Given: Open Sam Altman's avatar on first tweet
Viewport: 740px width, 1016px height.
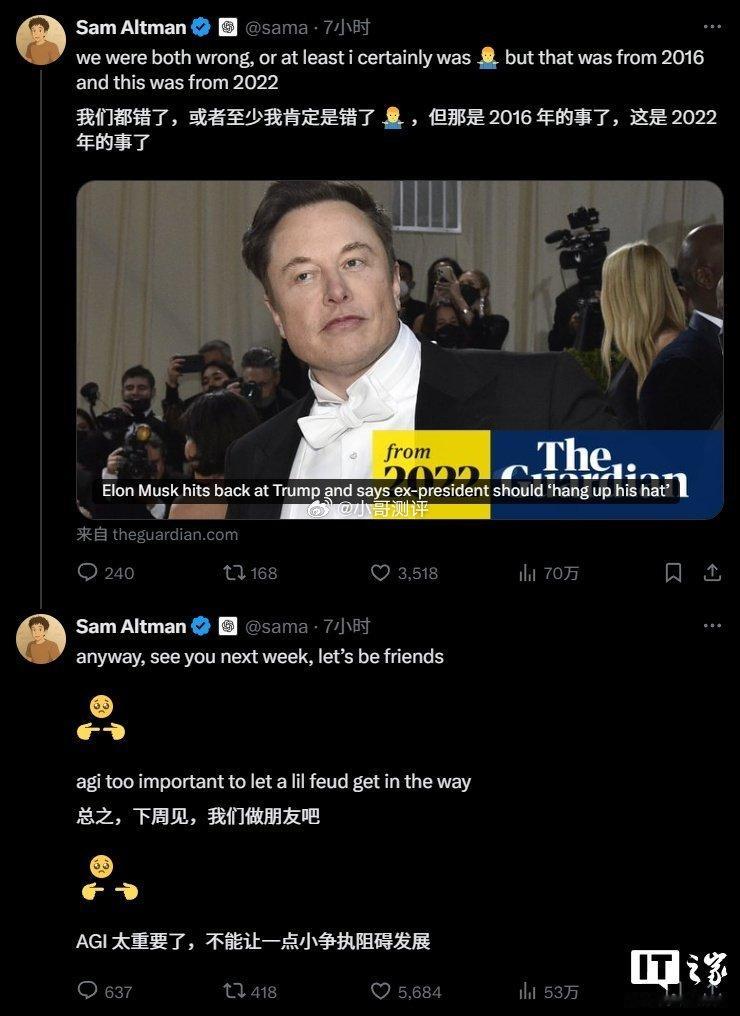Looking at the screenshot, I should (41, 40).
